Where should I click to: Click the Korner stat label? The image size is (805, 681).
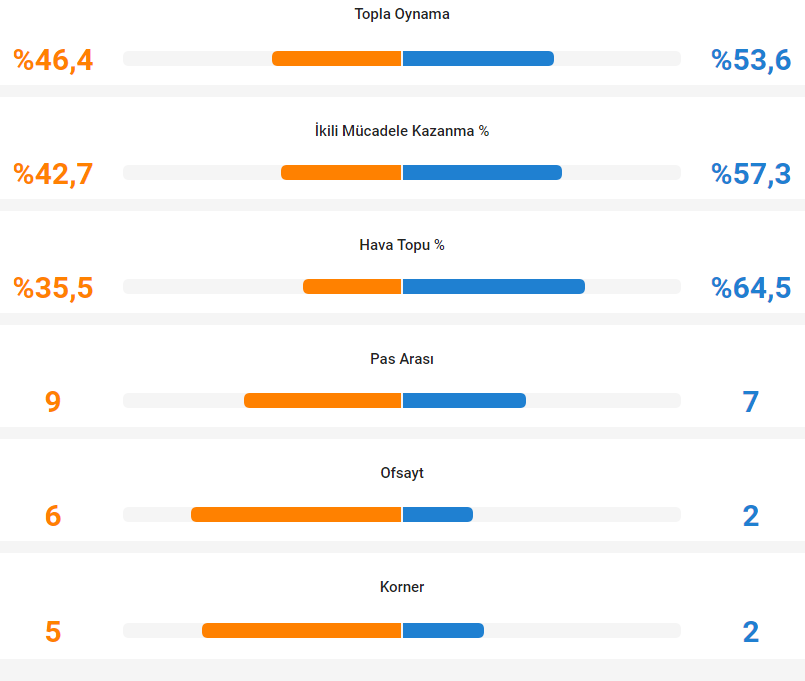402,587
